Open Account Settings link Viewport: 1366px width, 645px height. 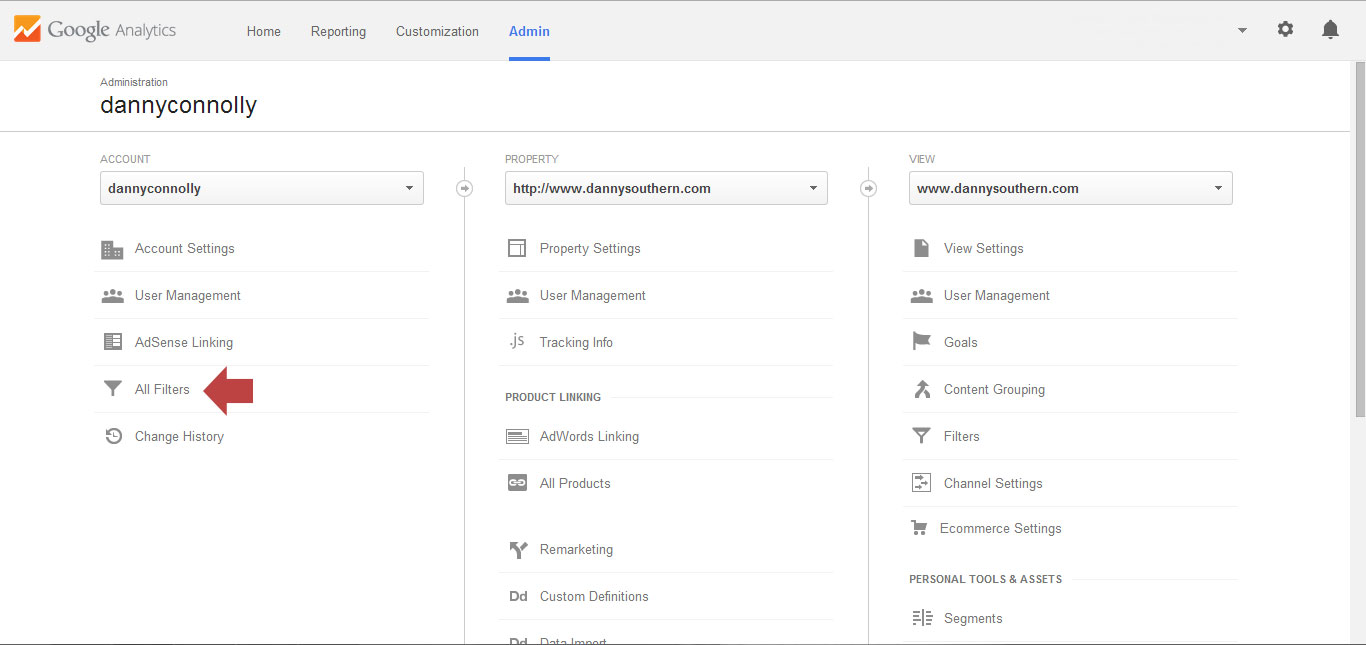click(185, 249)
